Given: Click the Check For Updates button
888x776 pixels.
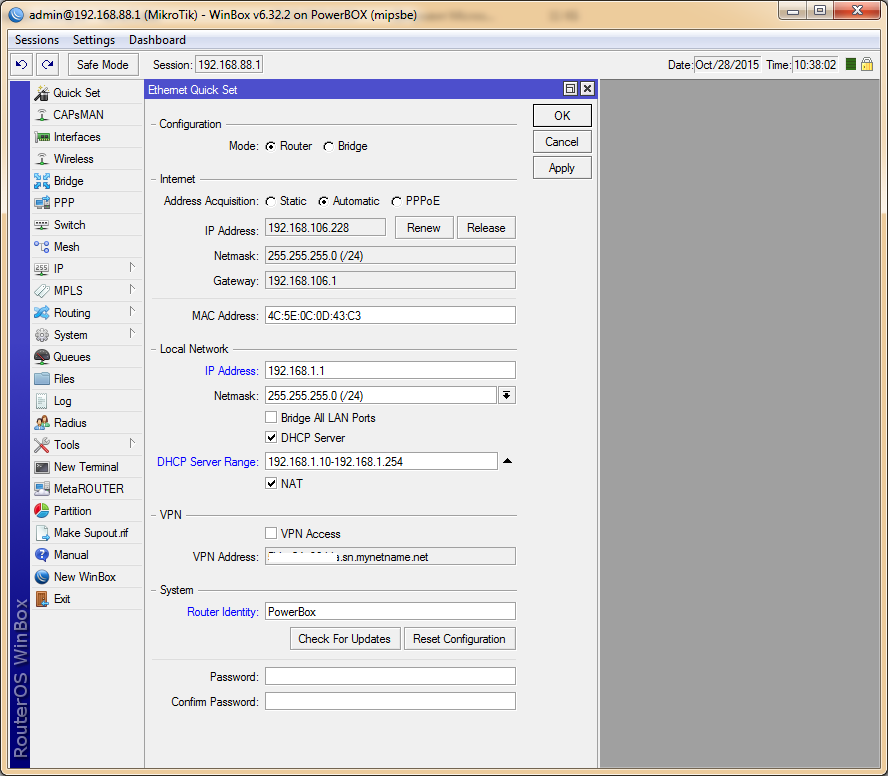Looking at the screenshot, I should click(345, 639).
